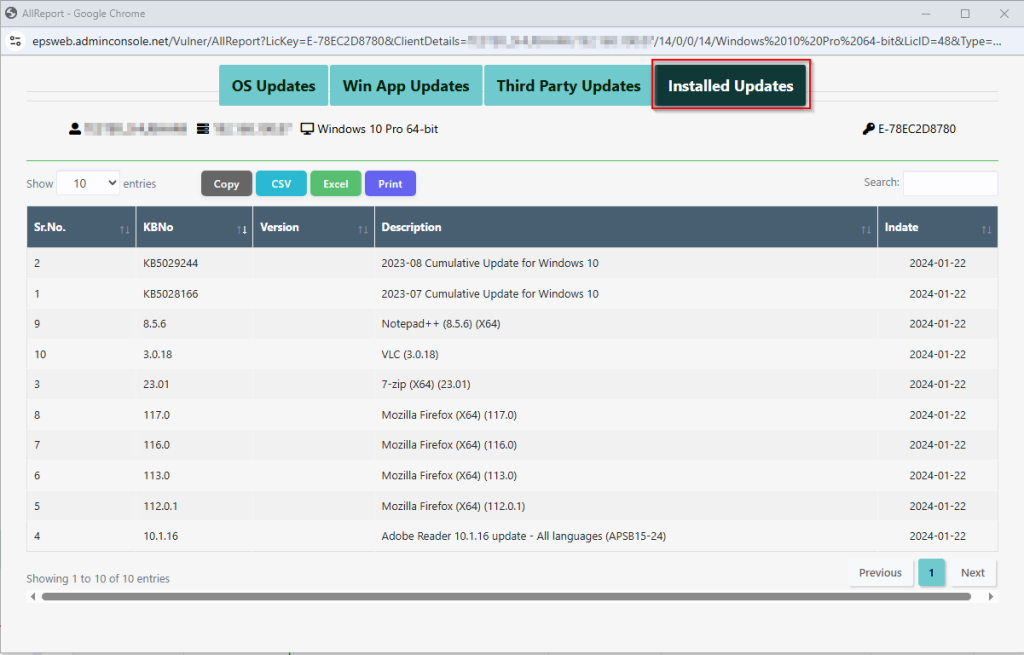Click the monitor icon beside Windows 10 Pro
Image resolution: width=1024 pixels, height=655 pixels.
coord(307,129)
